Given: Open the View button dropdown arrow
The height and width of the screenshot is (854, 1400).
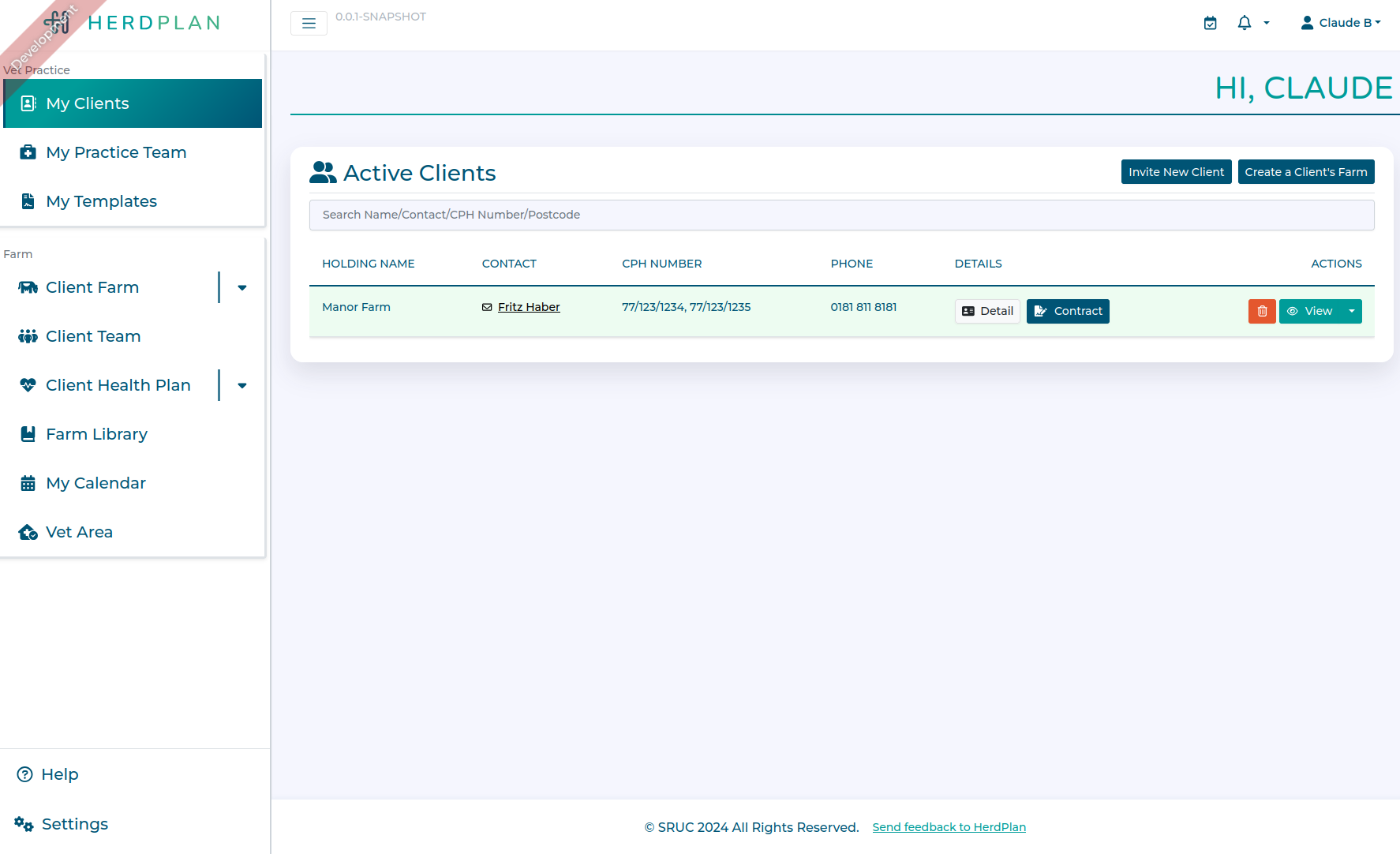Looking at the screenshot, I should [1352, 311].
